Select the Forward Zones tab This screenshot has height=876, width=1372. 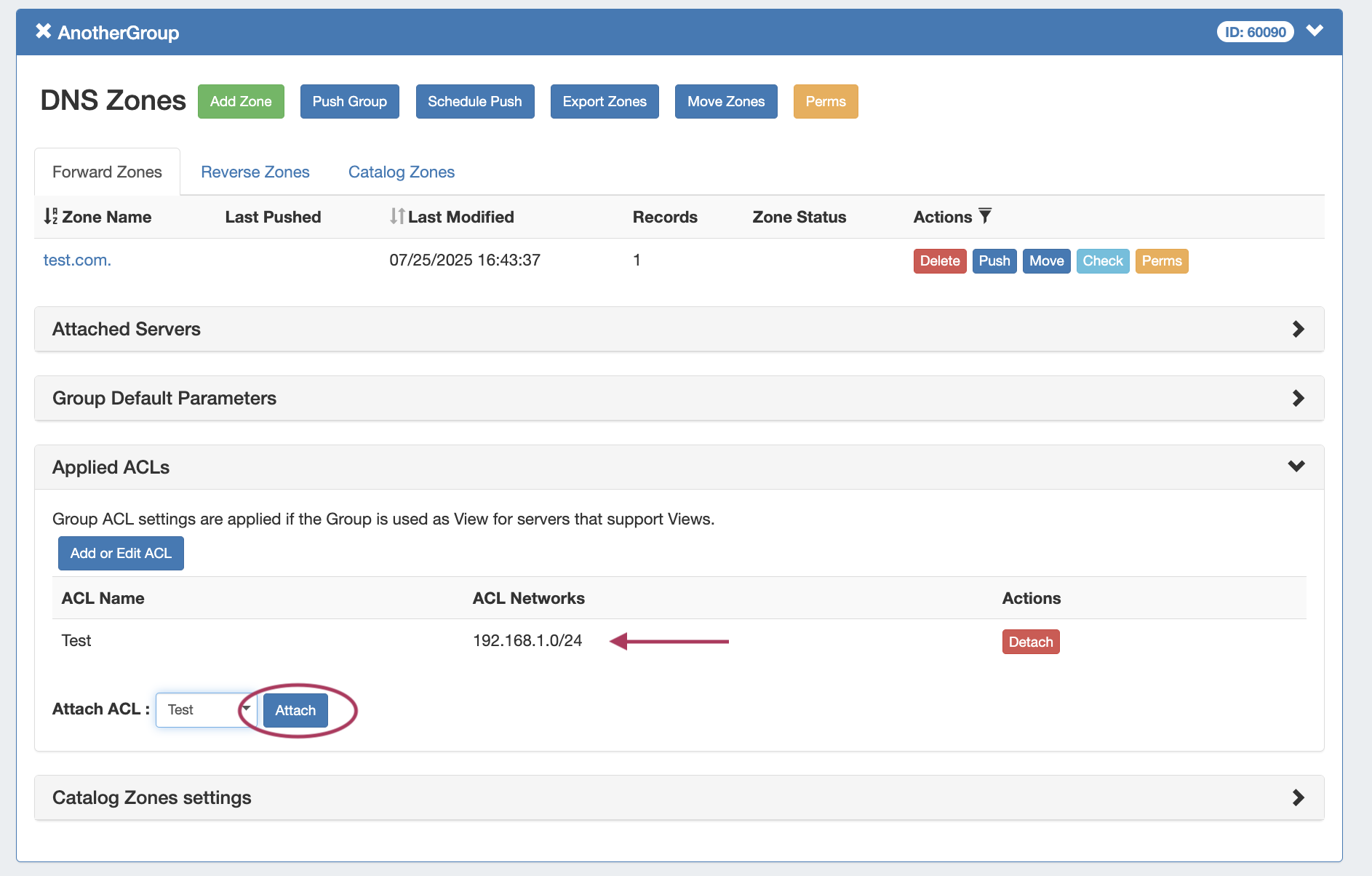[x=107, y=172]
